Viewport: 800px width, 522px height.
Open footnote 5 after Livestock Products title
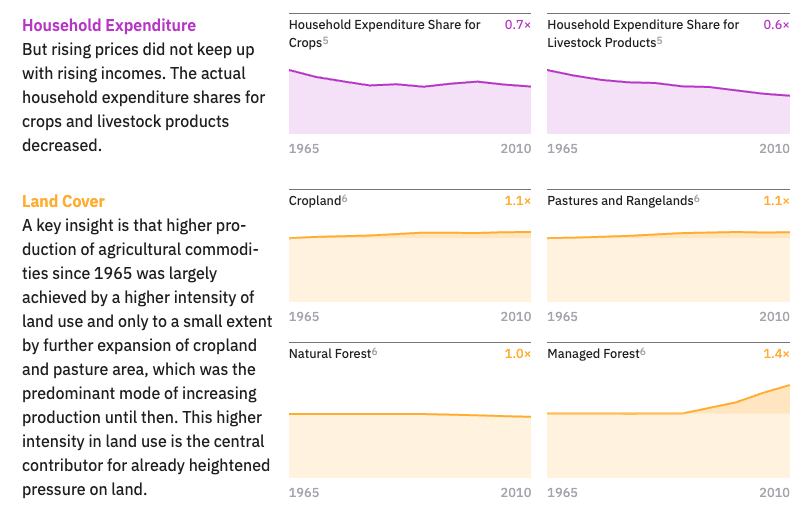pos(661,40)
